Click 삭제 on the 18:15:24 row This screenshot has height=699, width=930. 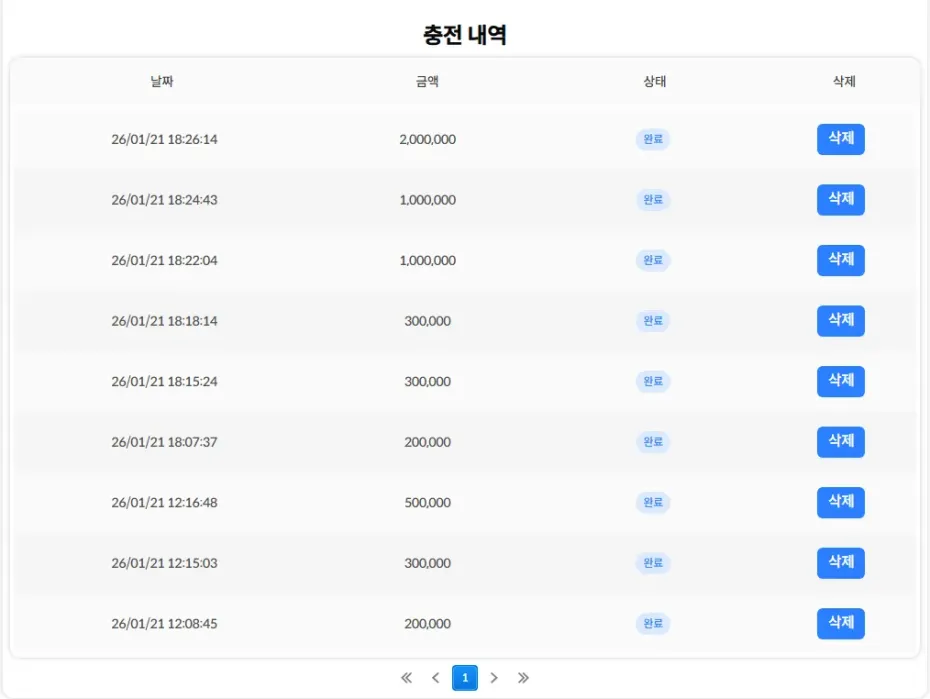[x=840, y=381]
